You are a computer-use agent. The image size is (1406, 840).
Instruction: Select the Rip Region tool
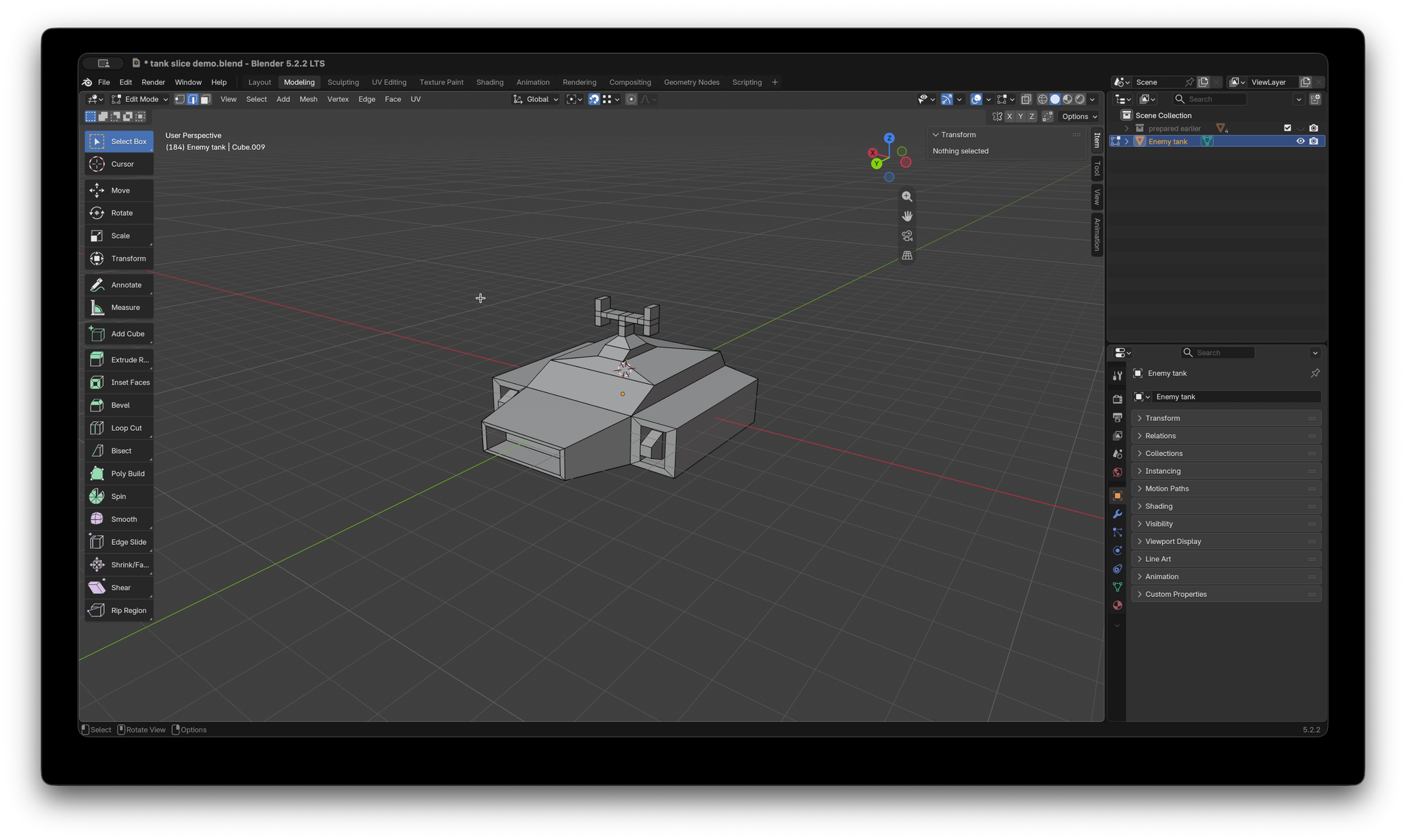click(119, 610)
